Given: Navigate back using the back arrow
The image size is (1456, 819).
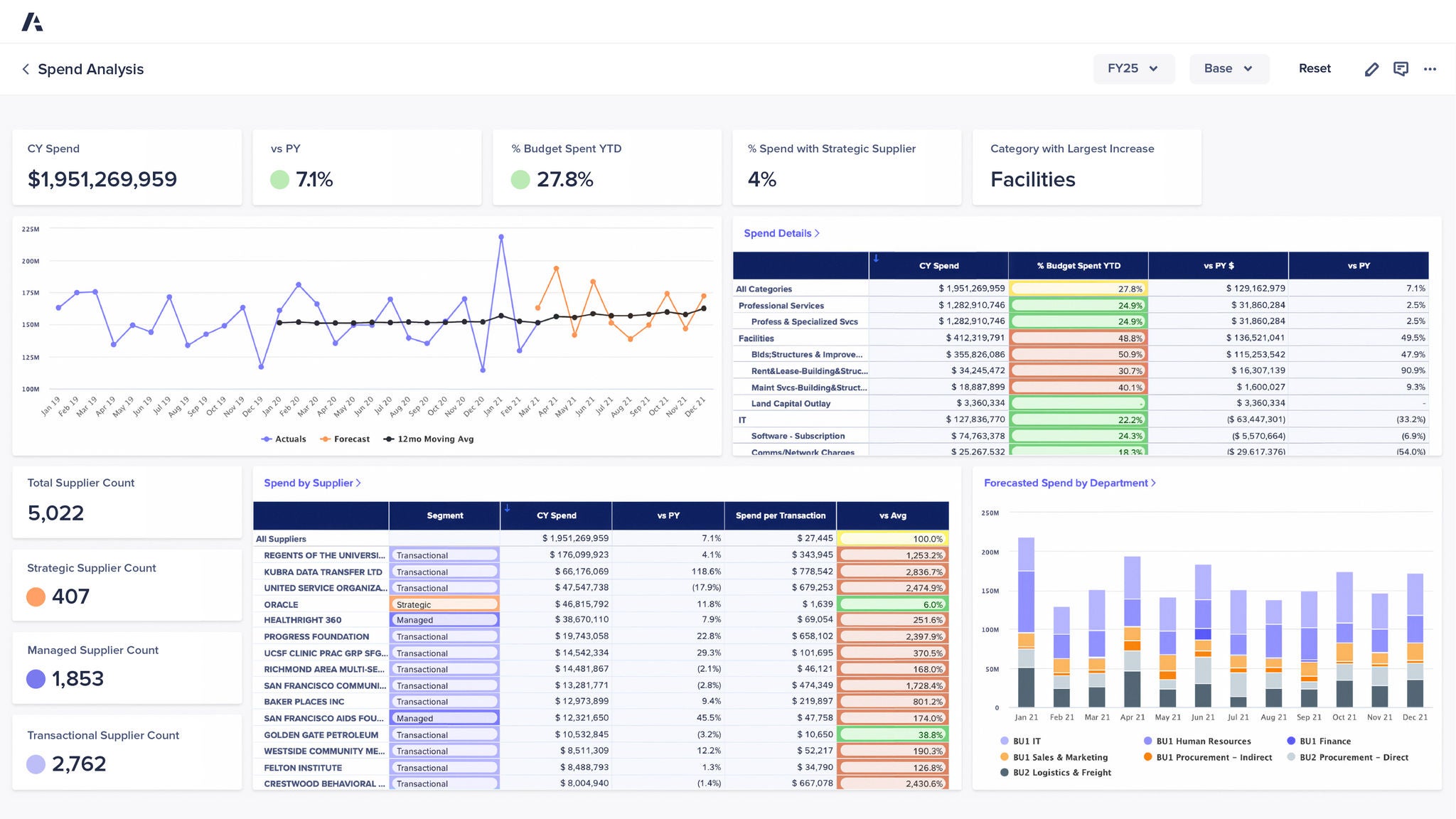Looking at the screenshot, I should coord(25,69).
